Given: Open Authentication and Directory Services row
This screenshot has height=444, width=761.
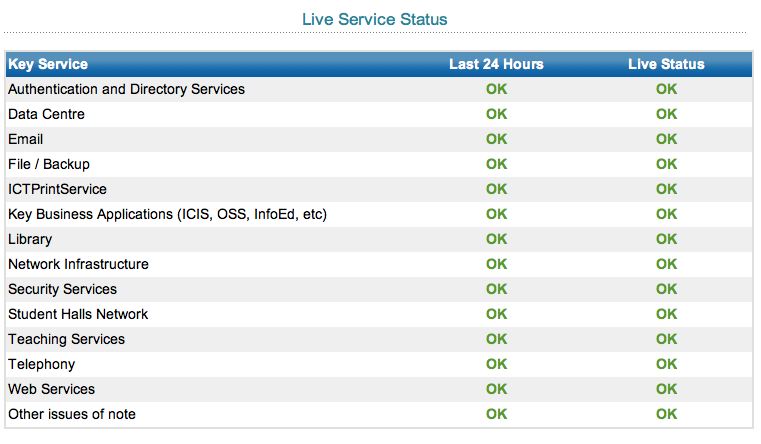Looking at the screenshot, I should [126, 89].
